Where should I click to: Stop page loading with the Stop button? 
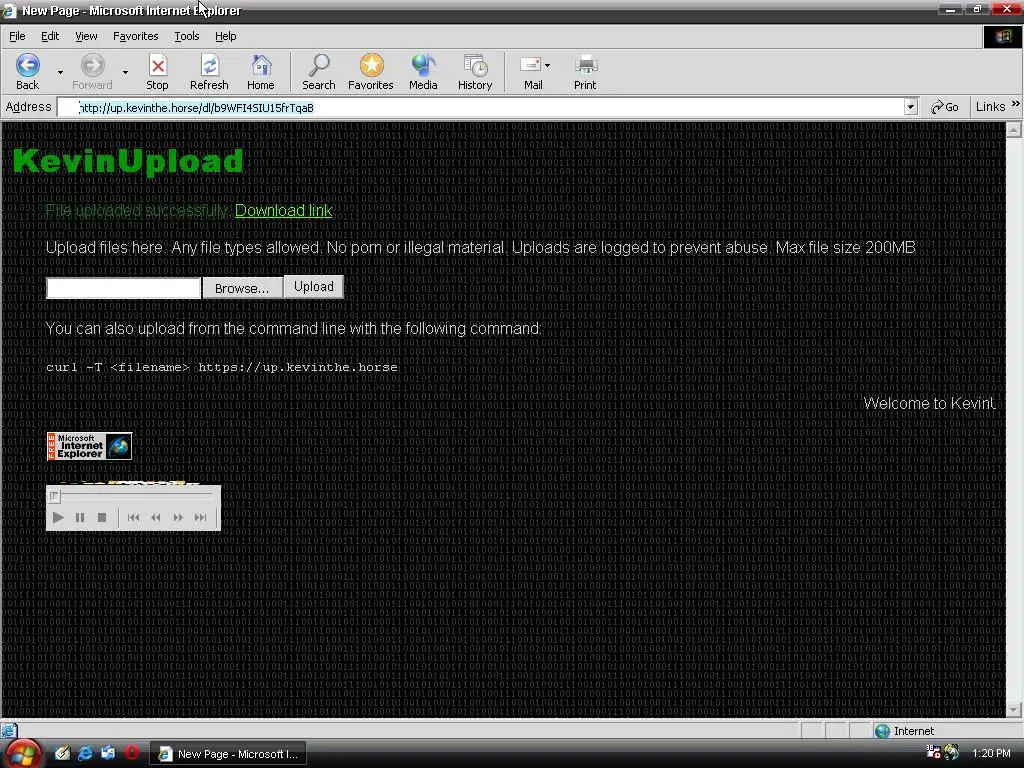click(x=157, y=72)
